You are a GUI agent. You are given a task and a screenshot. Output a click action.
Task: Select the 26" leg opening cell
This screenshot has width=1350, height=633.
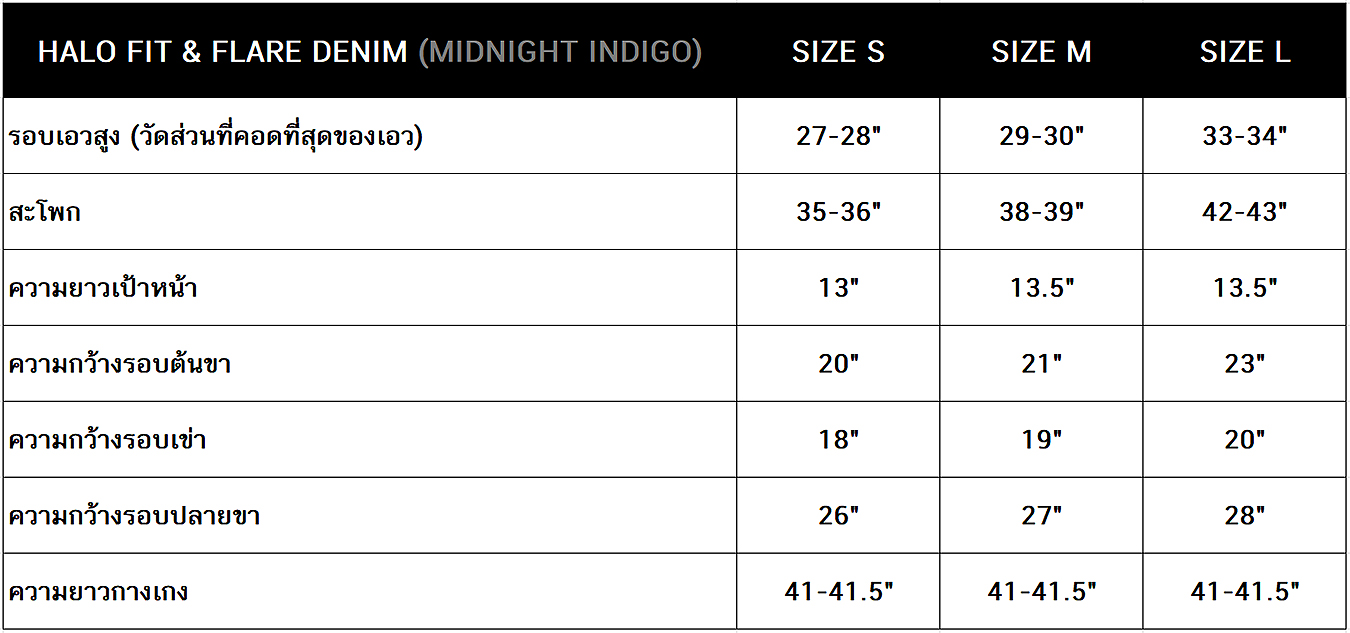[838, 516]
